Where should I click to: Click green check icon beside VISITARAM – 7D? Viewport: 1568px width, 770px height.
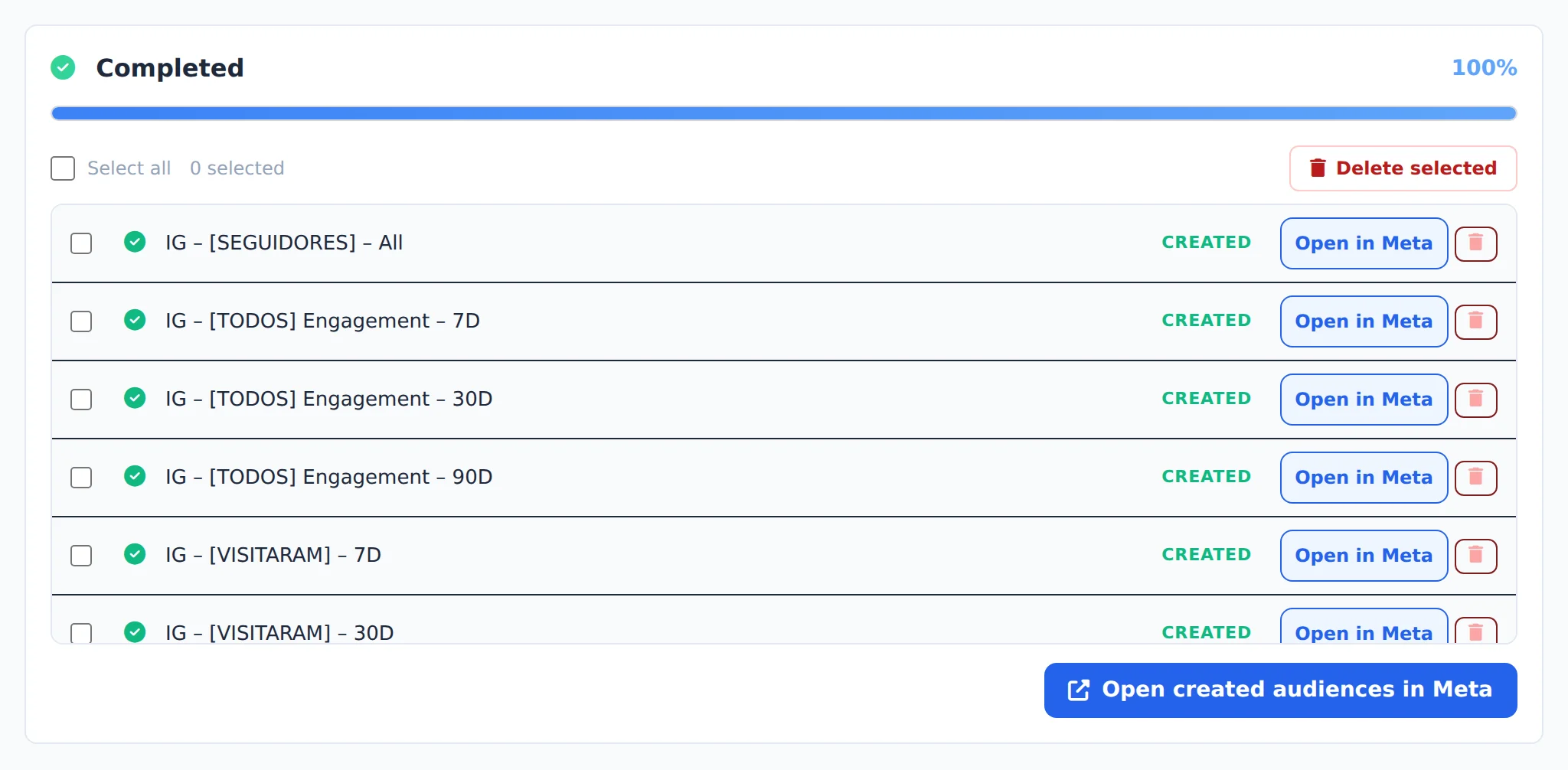coord(135,554)
